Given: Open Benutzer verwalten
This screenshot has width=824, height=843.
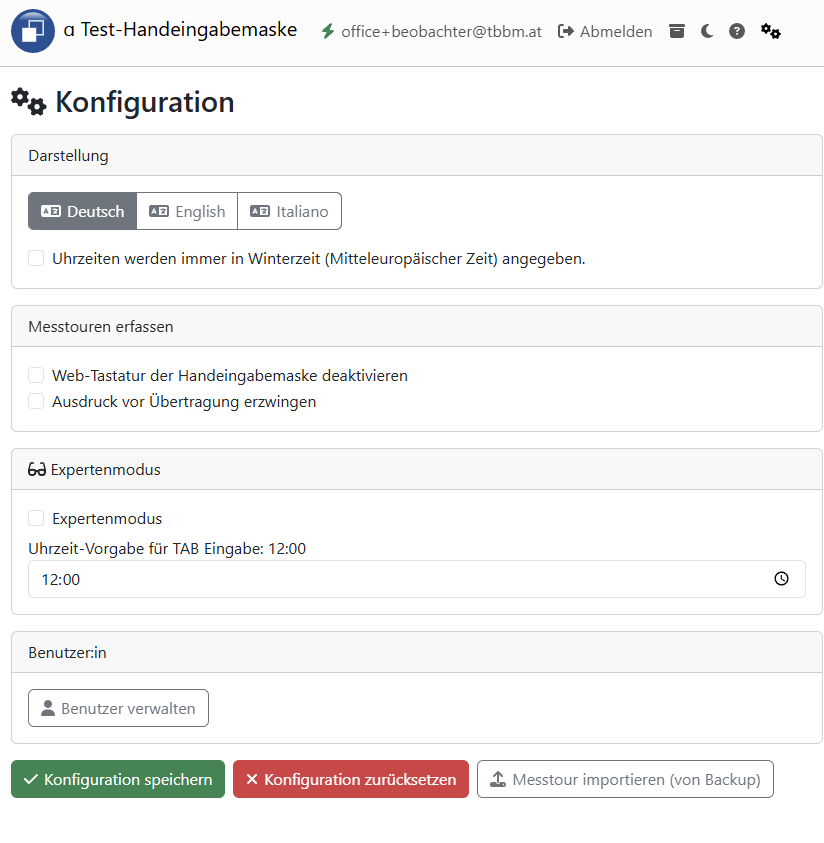Looking at the screenshot, I should (x=118, y=708).
